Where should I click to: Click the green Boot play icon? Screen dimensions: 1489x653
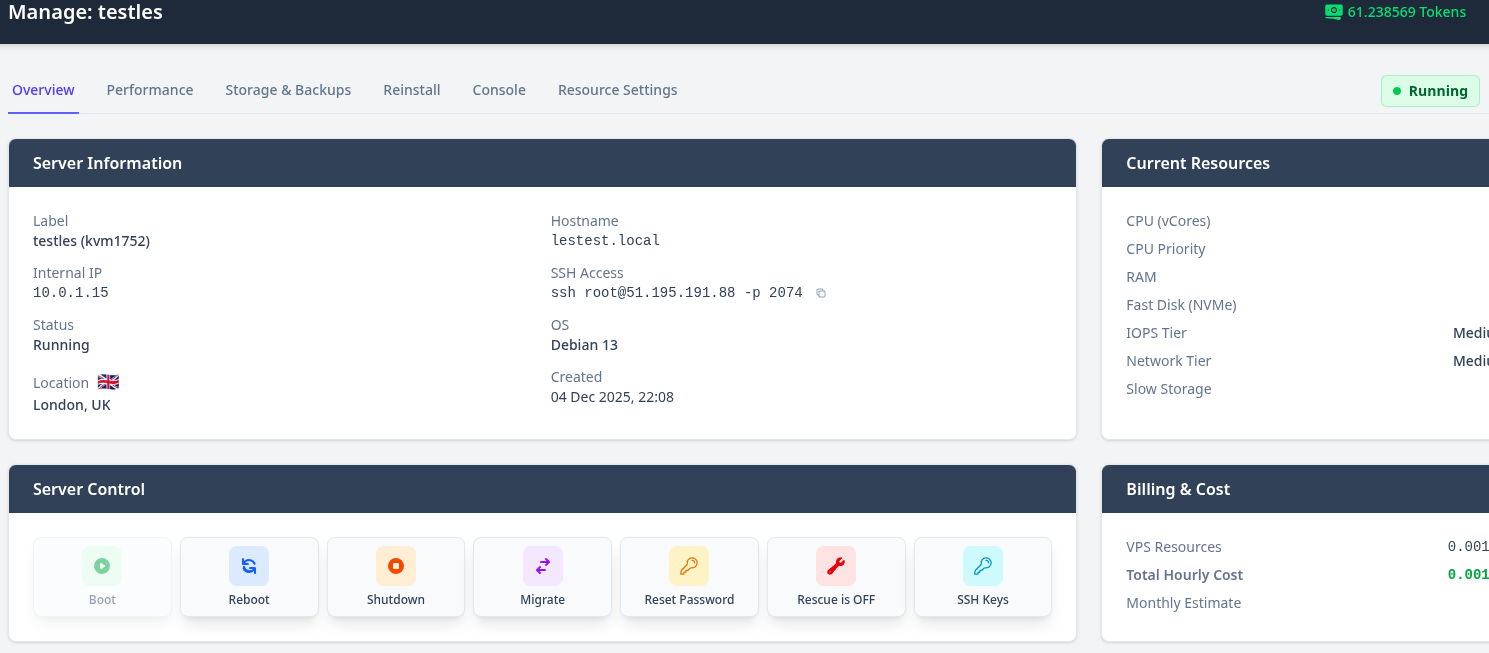(102, 566)
